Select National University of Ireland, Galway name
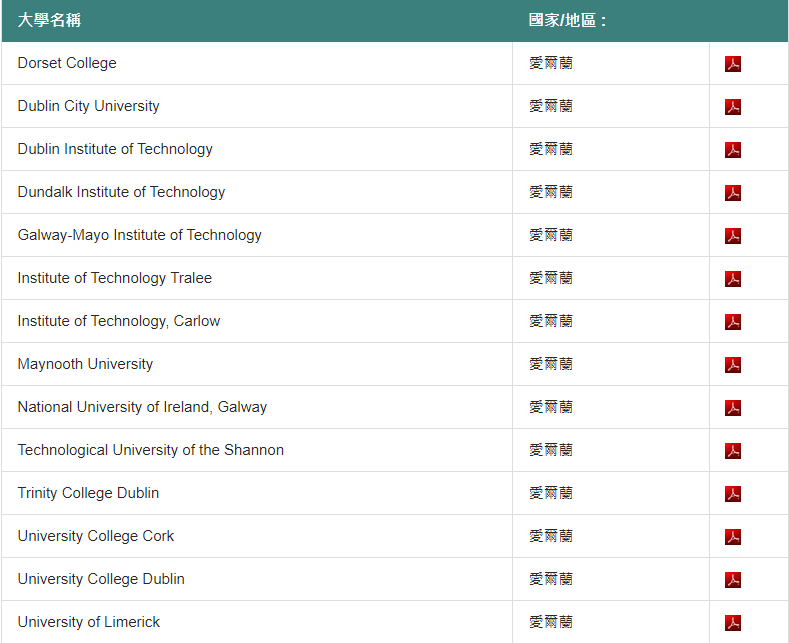 point(142,407)
